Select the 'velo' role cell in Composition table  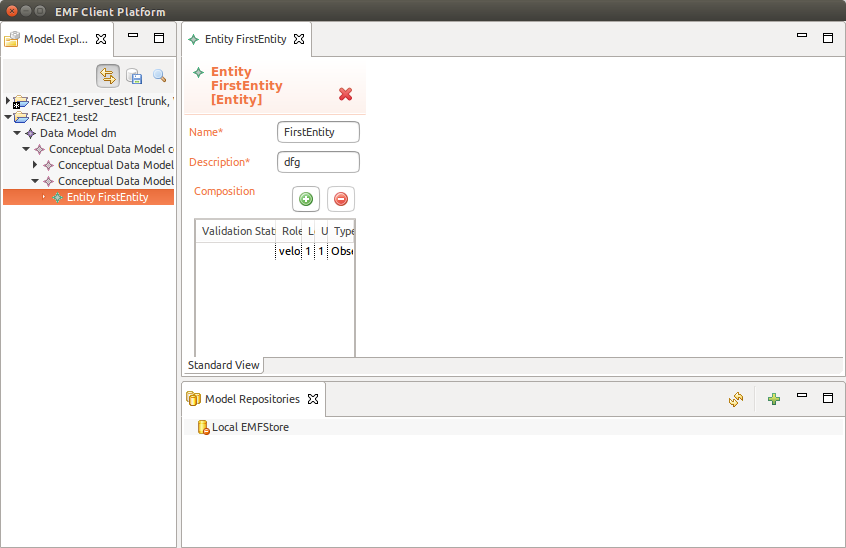point(289,251)
